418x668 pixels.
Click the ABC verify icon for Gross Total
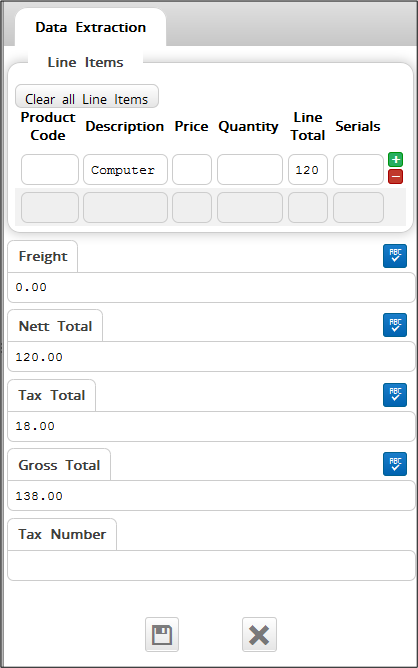(395, 464)
